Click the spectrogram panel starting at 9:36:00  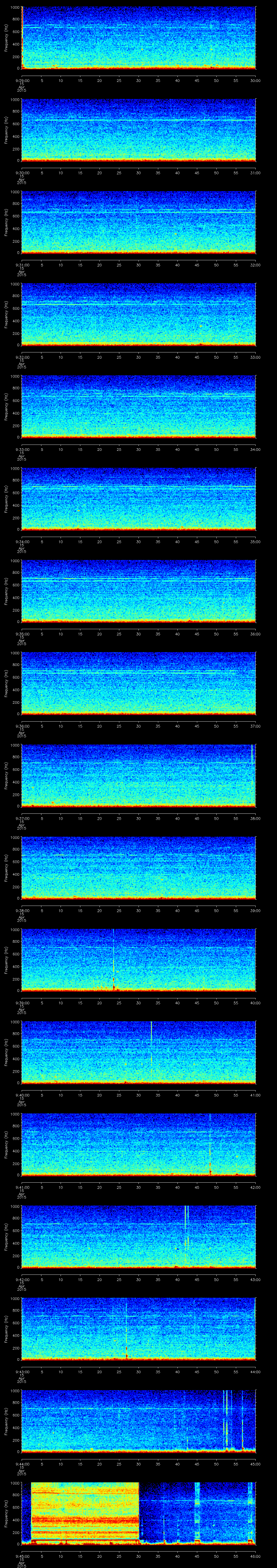138,683
